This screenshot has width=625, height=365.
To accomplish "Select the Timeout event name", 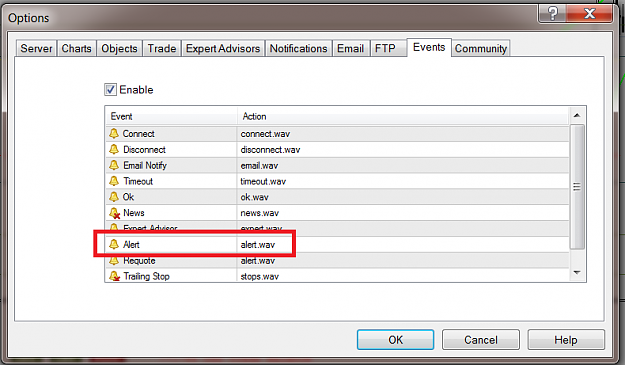I will point(138,181).
